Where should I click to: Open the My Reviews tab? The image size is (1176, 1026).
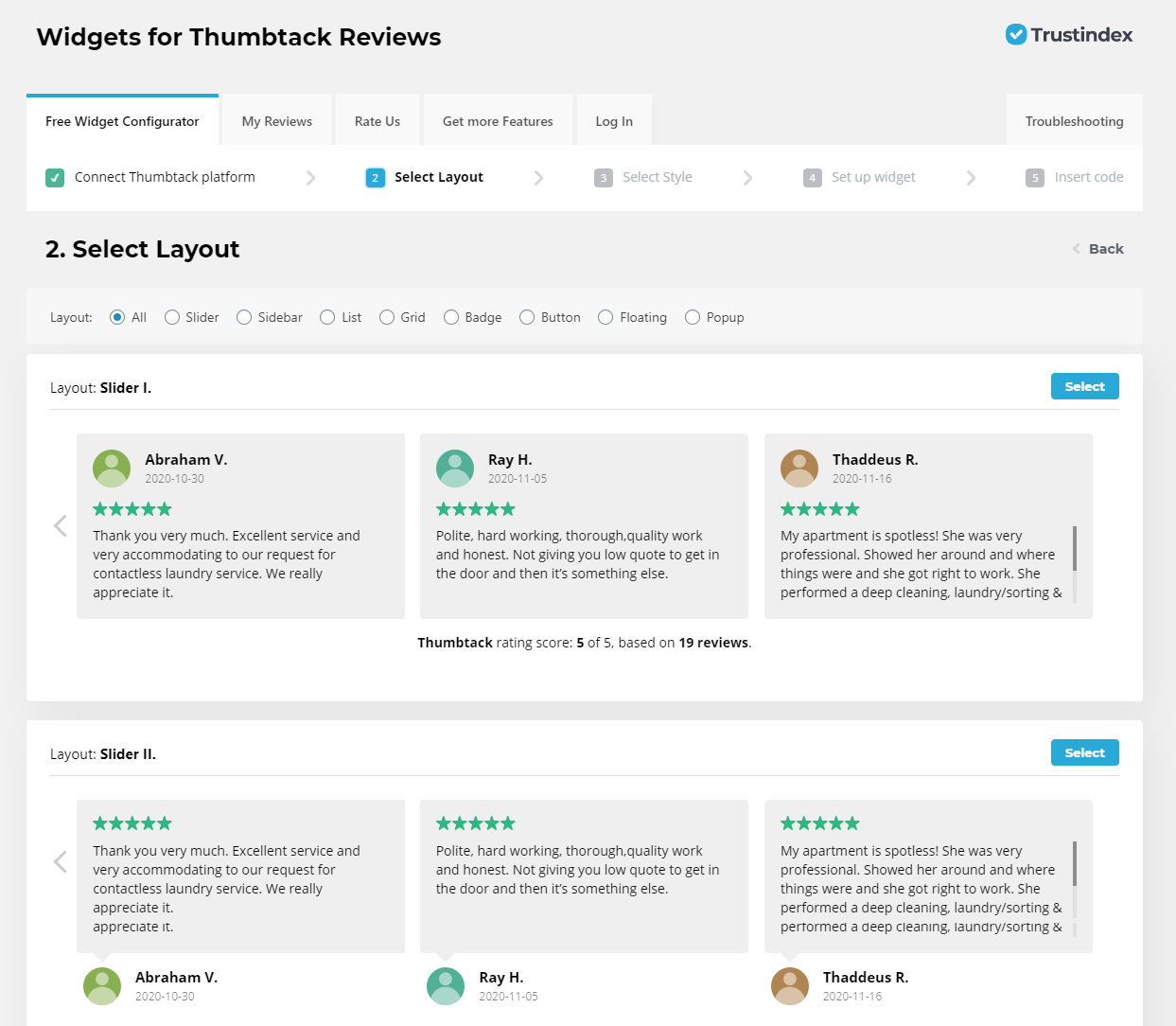coord(277,121)
